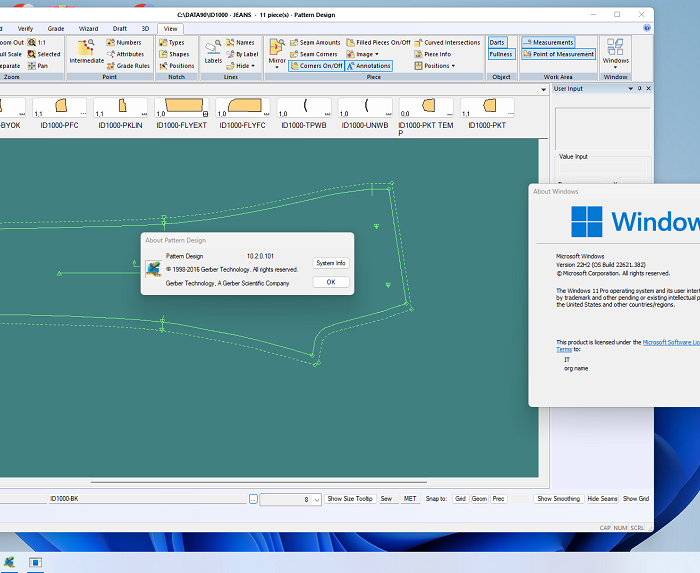This screenshot has width=700, height=573.
Task: Click OK in About Pattern Design dialog
Action: tap(330, 282)
